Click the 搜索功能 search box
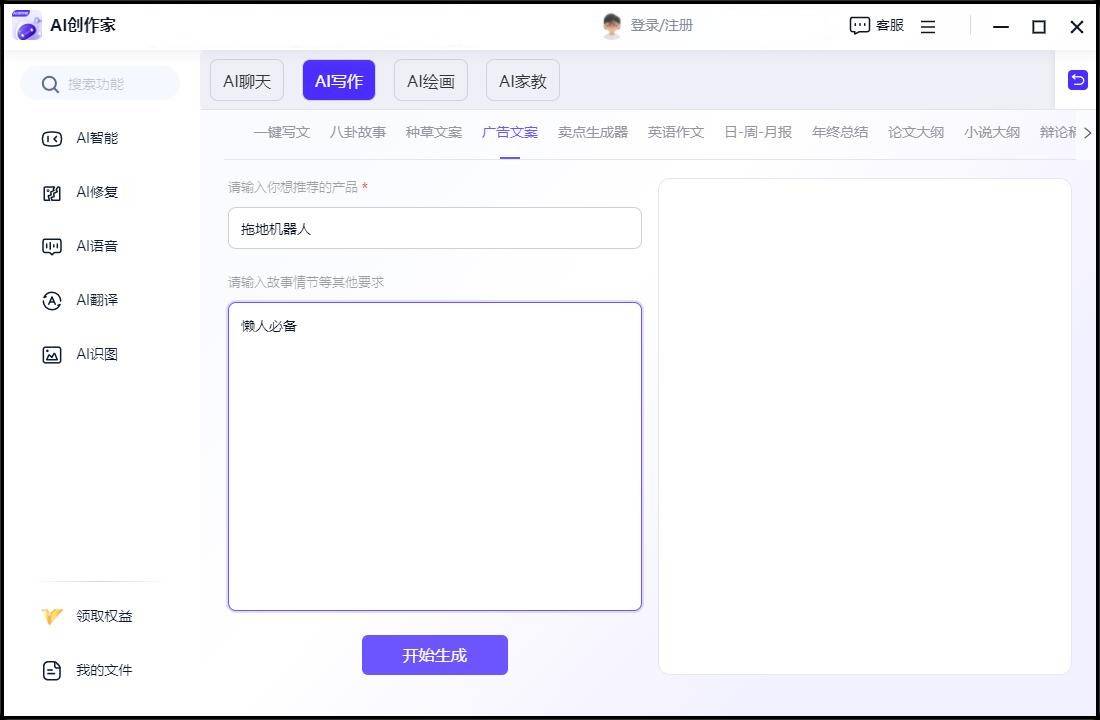 pyautogui.click(x=100, y=84)
